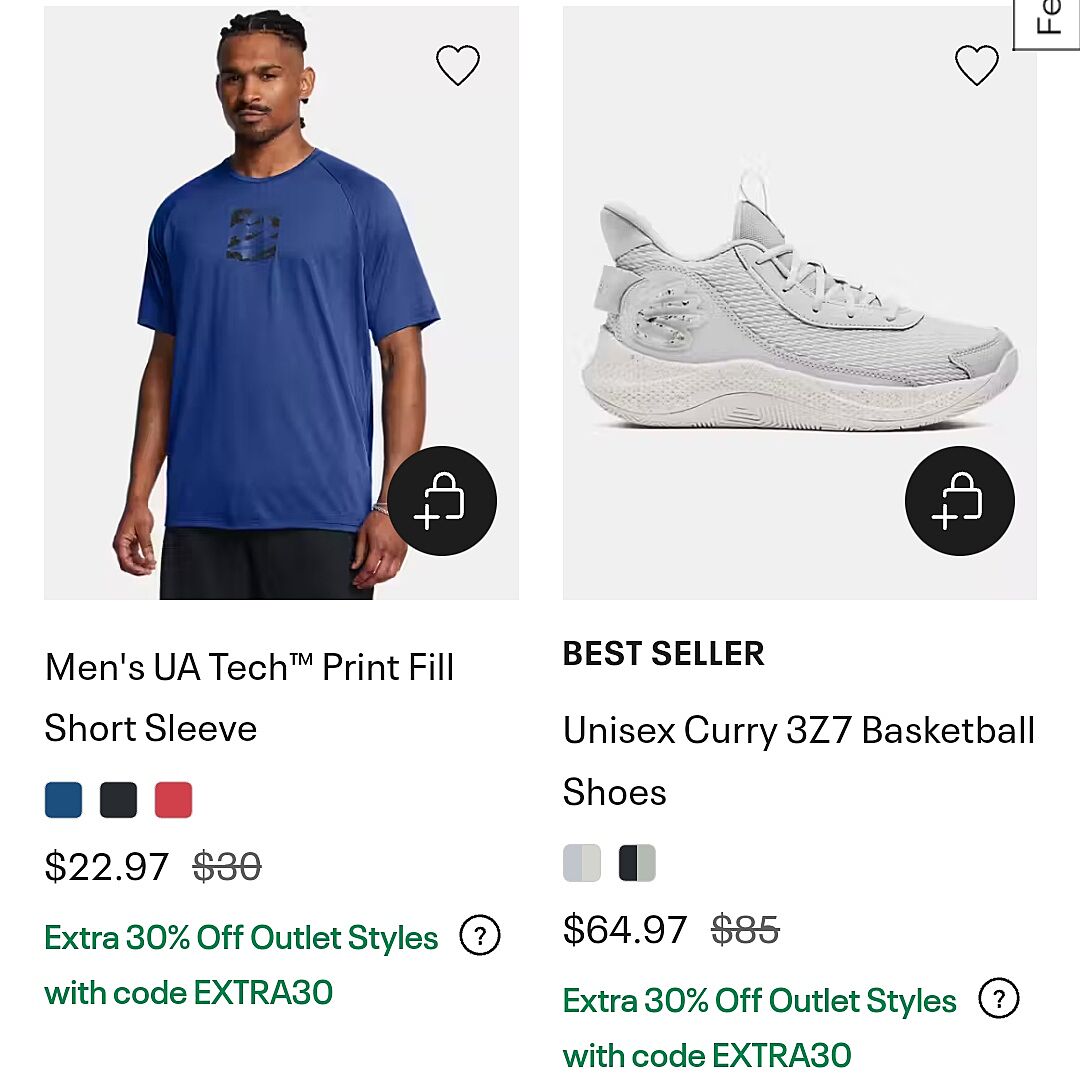Open Men's UA Tech Print Fill Short Sleeve link
1080x1076 pixels.
pos(249,697)
